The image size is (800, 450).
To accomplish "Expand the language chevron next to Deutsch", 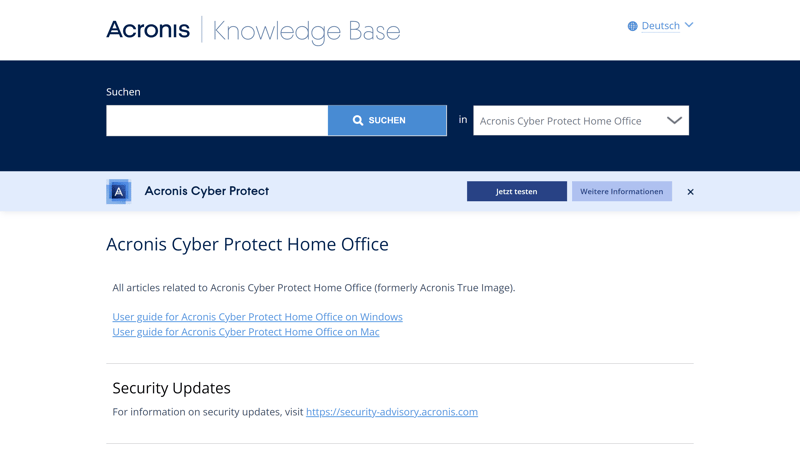I will pos(689,25).
